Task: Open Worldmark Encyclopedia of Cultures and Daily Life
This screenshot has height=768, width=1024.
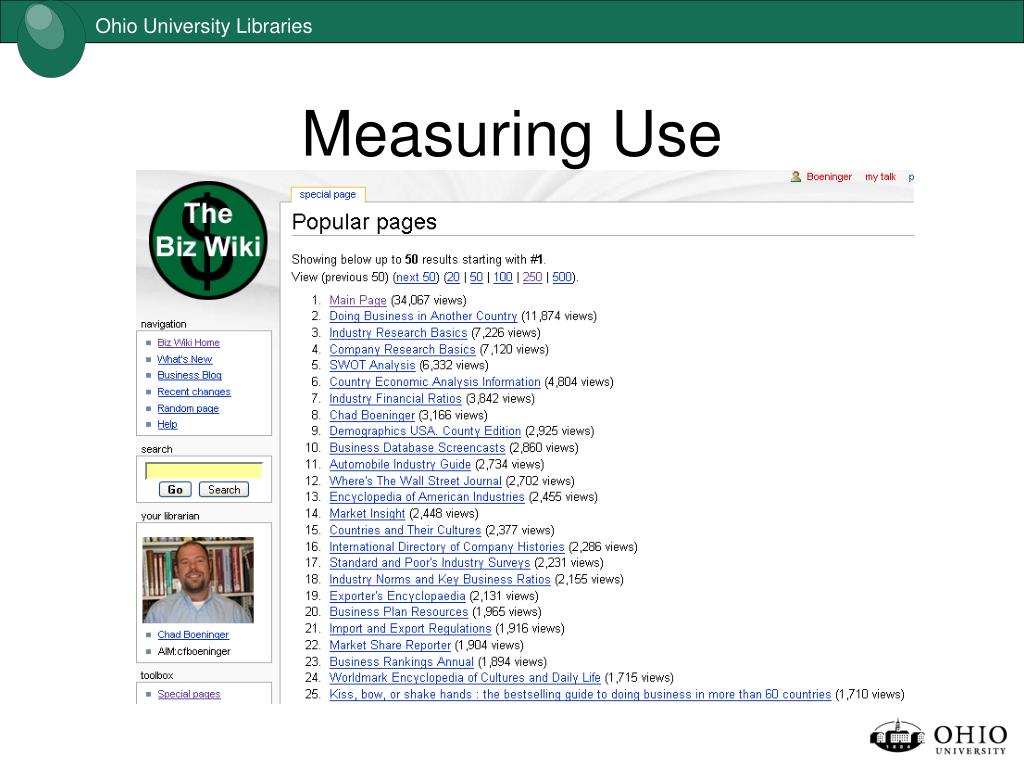Action: (x=465, y=678)
